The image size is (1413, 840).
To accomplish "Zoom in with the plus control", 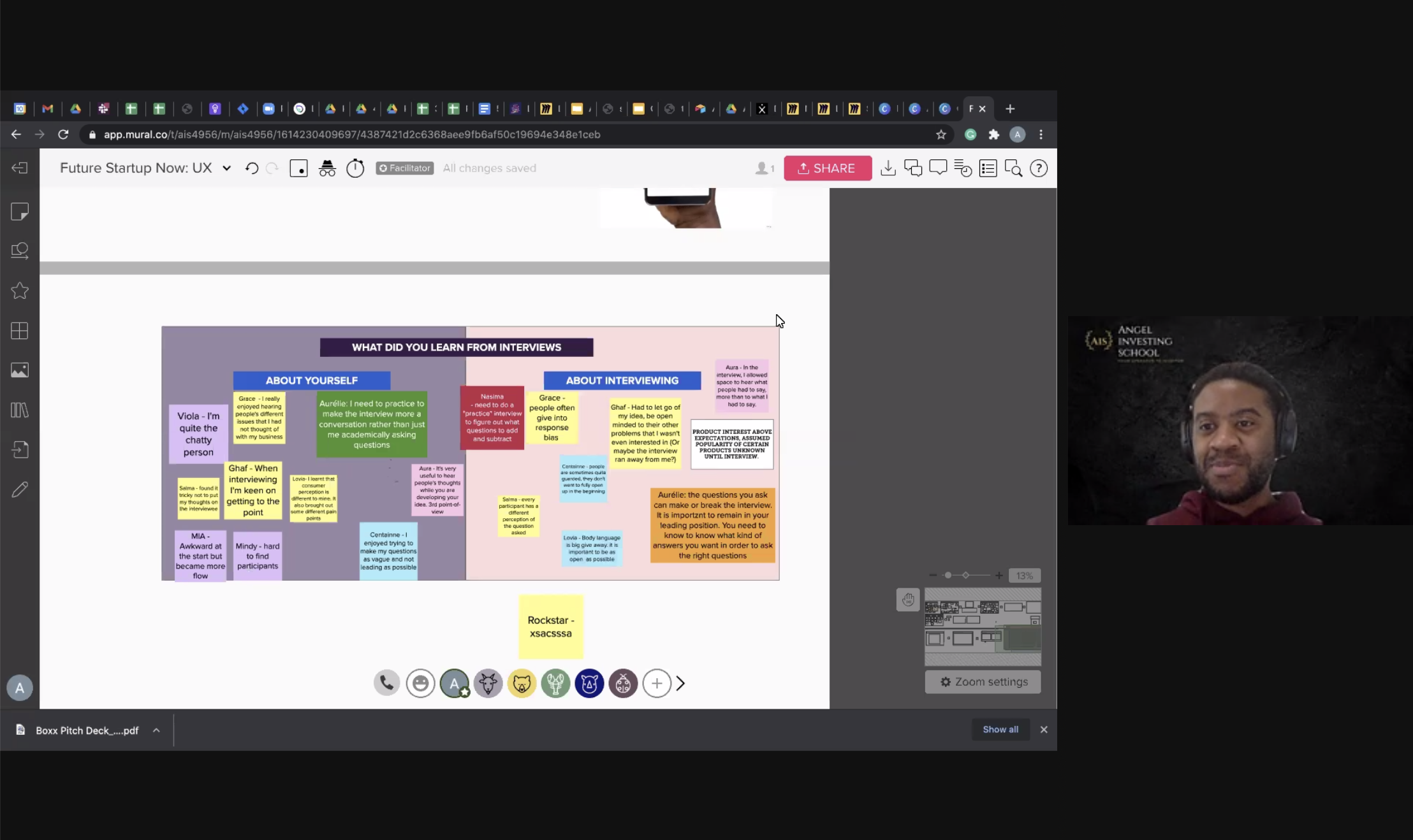I will [x=999, y=576].
